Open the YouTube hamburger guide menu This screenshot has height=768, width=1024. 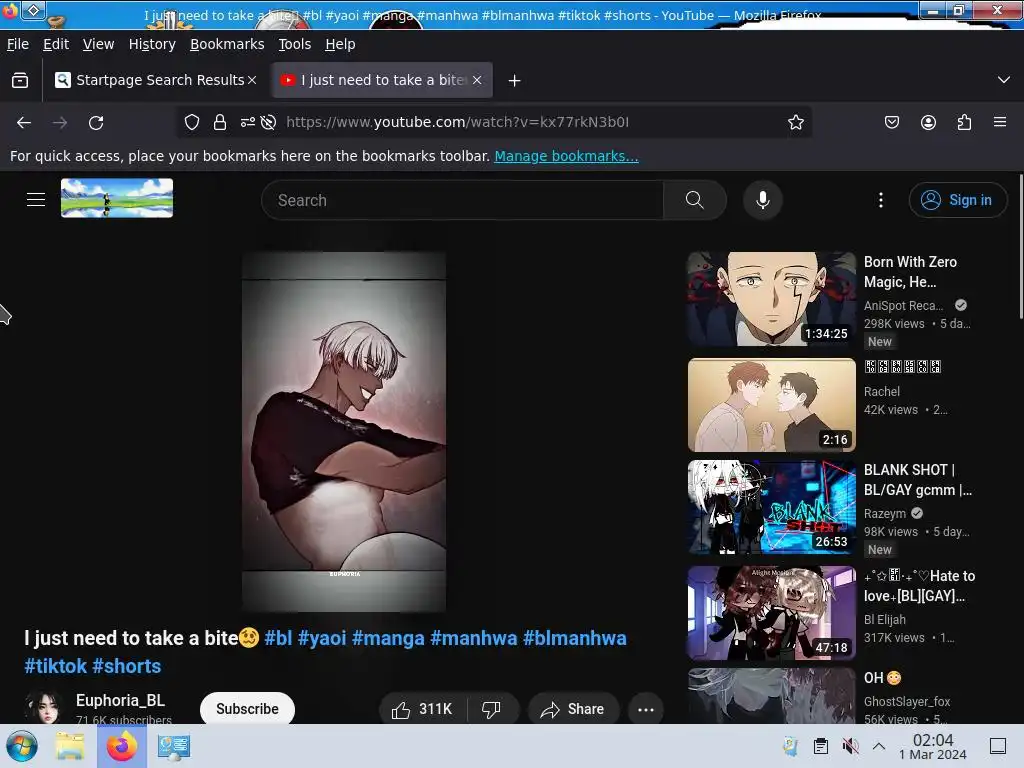[36, 199]
